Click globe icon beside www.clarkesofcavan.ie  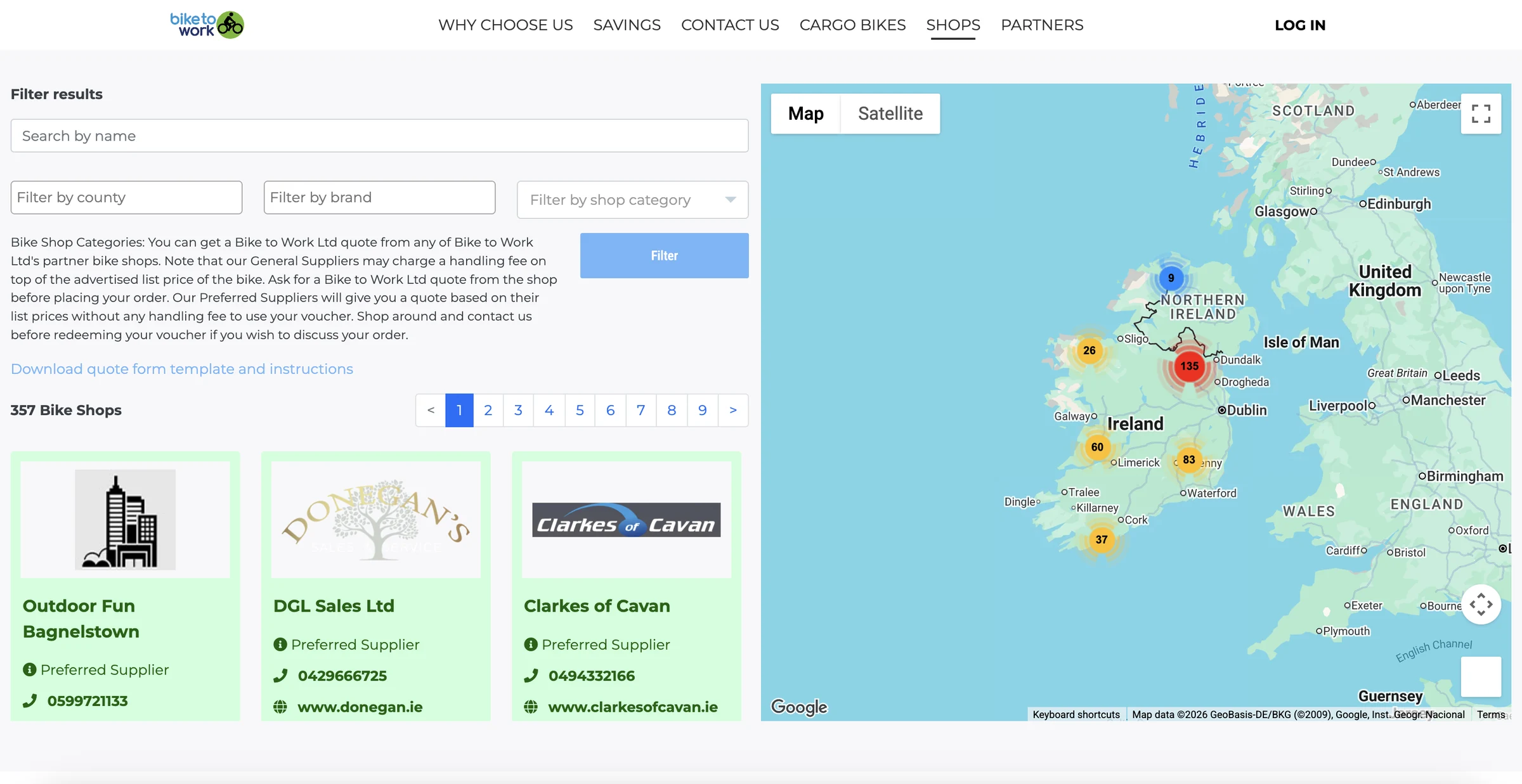pyautogui.click(x=531, y=707)
